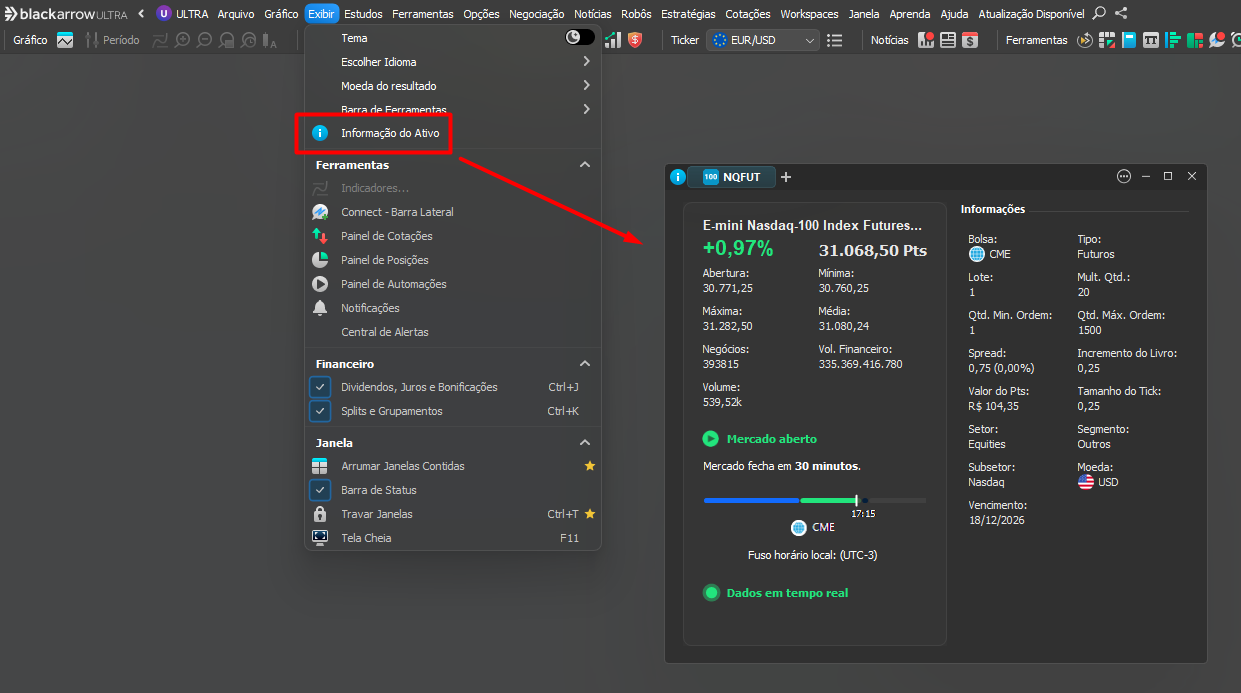Viewport: 1241px width, 693px height.
Task: Click the blue info icon in NQFUT window
Action: click(678, 177)
